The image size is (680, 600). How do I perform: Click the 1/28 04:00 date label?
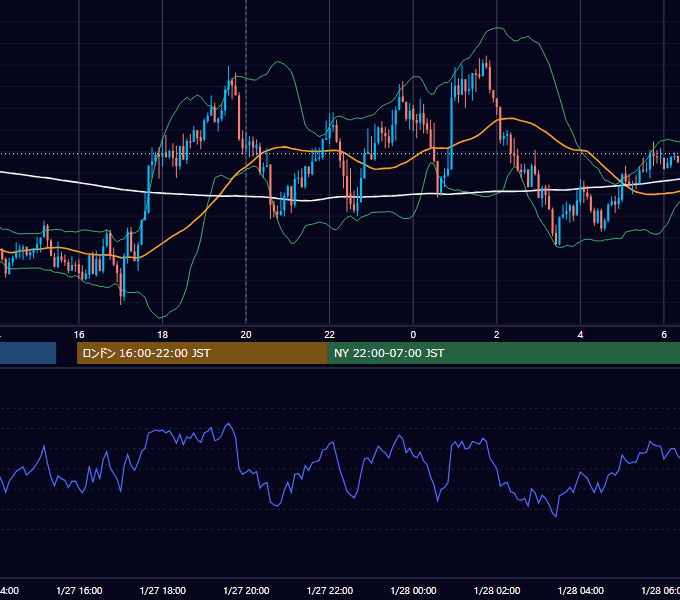(x=580, y=590)
